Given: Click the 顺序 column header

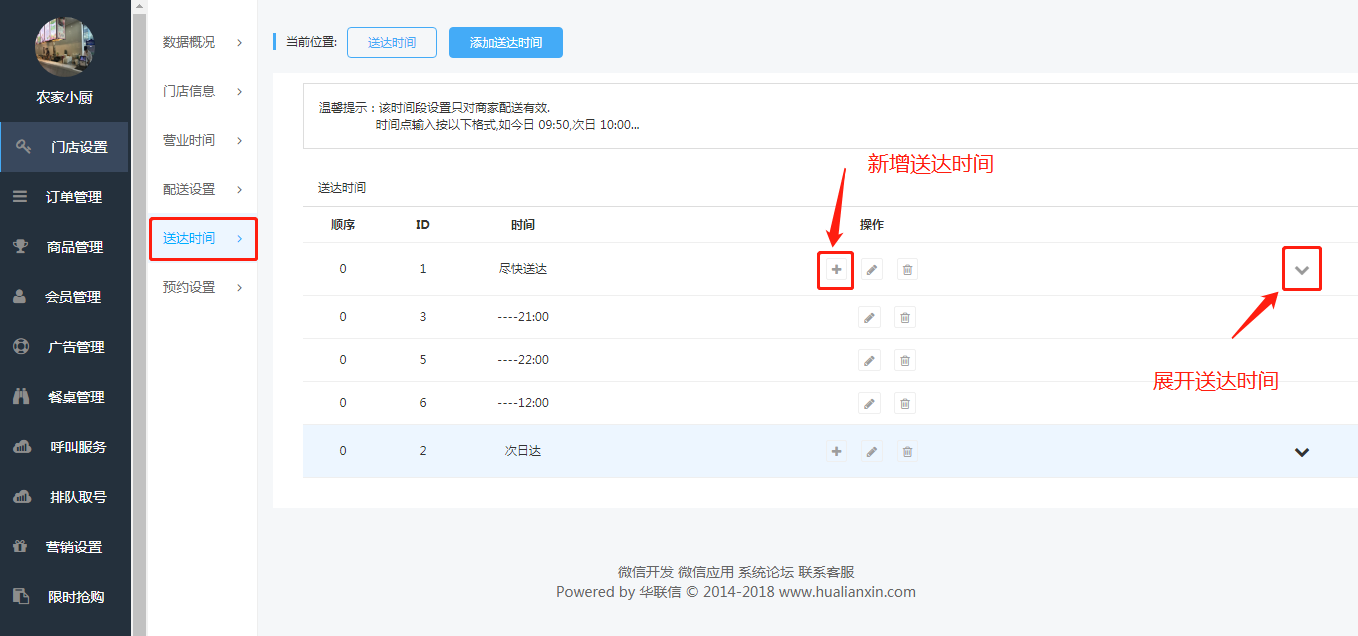Looking at the screenshot, I should 343,225.
